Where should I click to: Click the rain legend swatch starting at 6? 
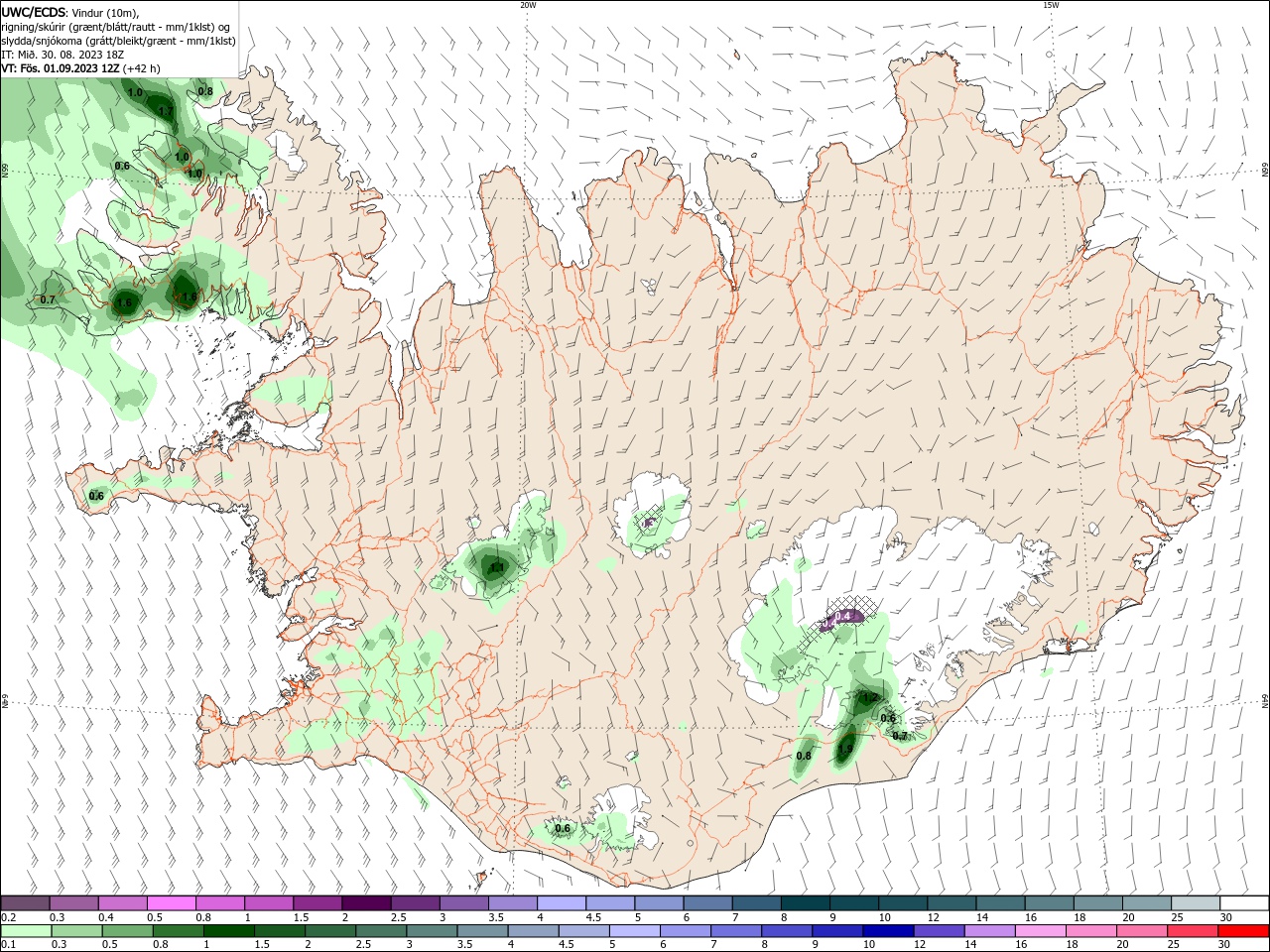(x=688, y=931)
